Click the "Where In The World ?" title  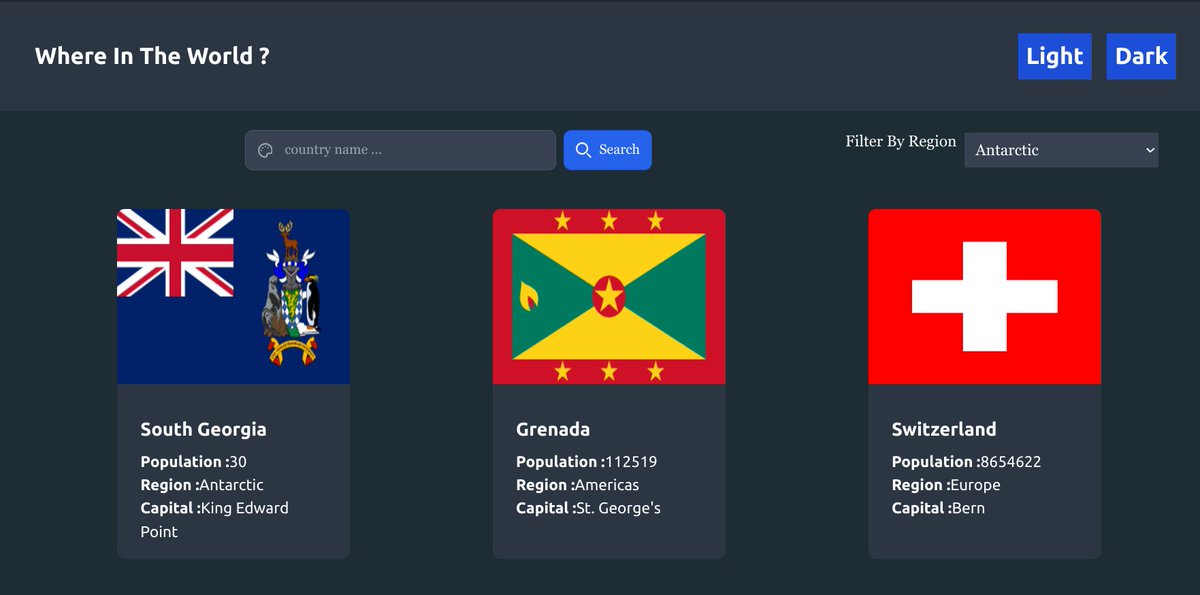(152, 56)
